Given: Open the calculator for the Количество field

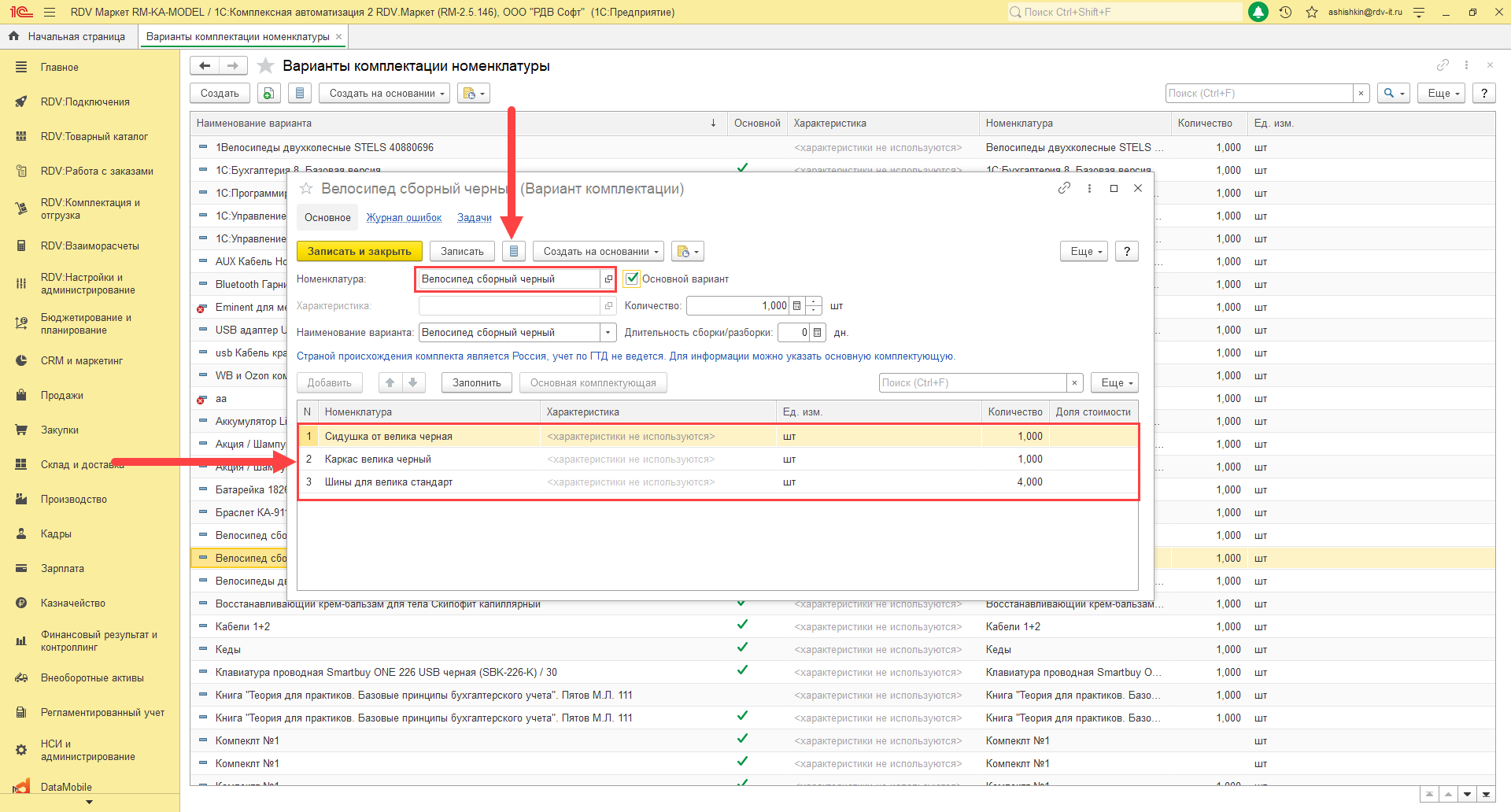Looking at the screenshot, I should (x=796, y=306).
